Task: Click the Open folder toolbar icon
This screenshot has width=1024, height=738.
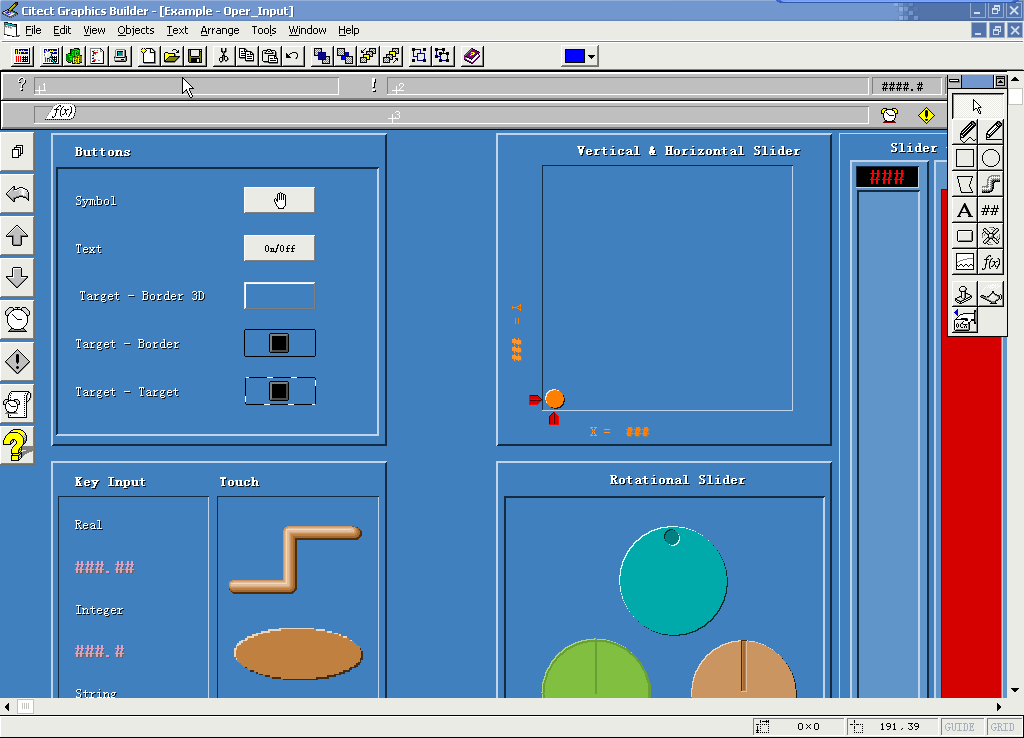Action: (172, 56)
